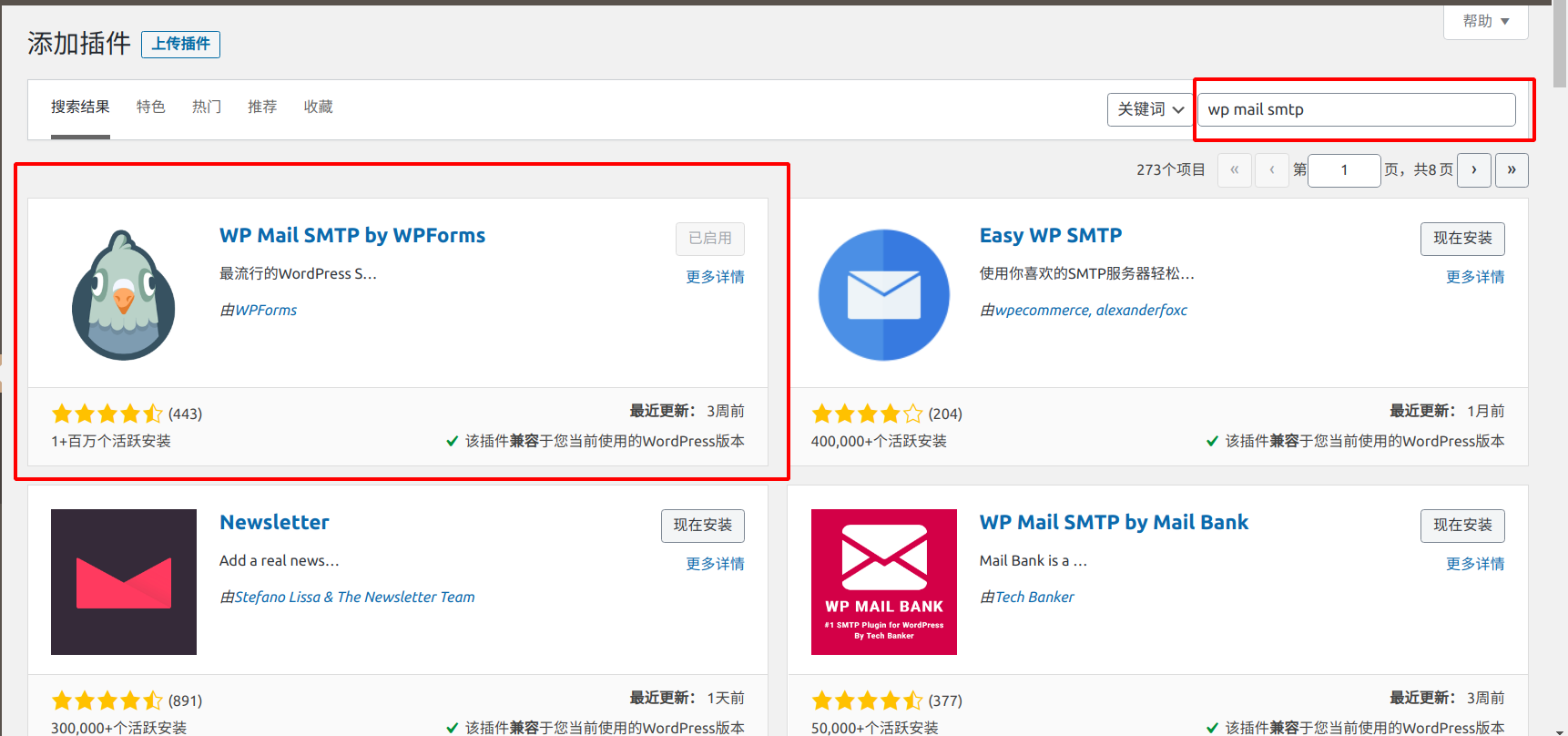Click the (443) rating count of WP Mail SMTP
Viewport: 1568px width, 736px height.
click(x=185, y=414)
